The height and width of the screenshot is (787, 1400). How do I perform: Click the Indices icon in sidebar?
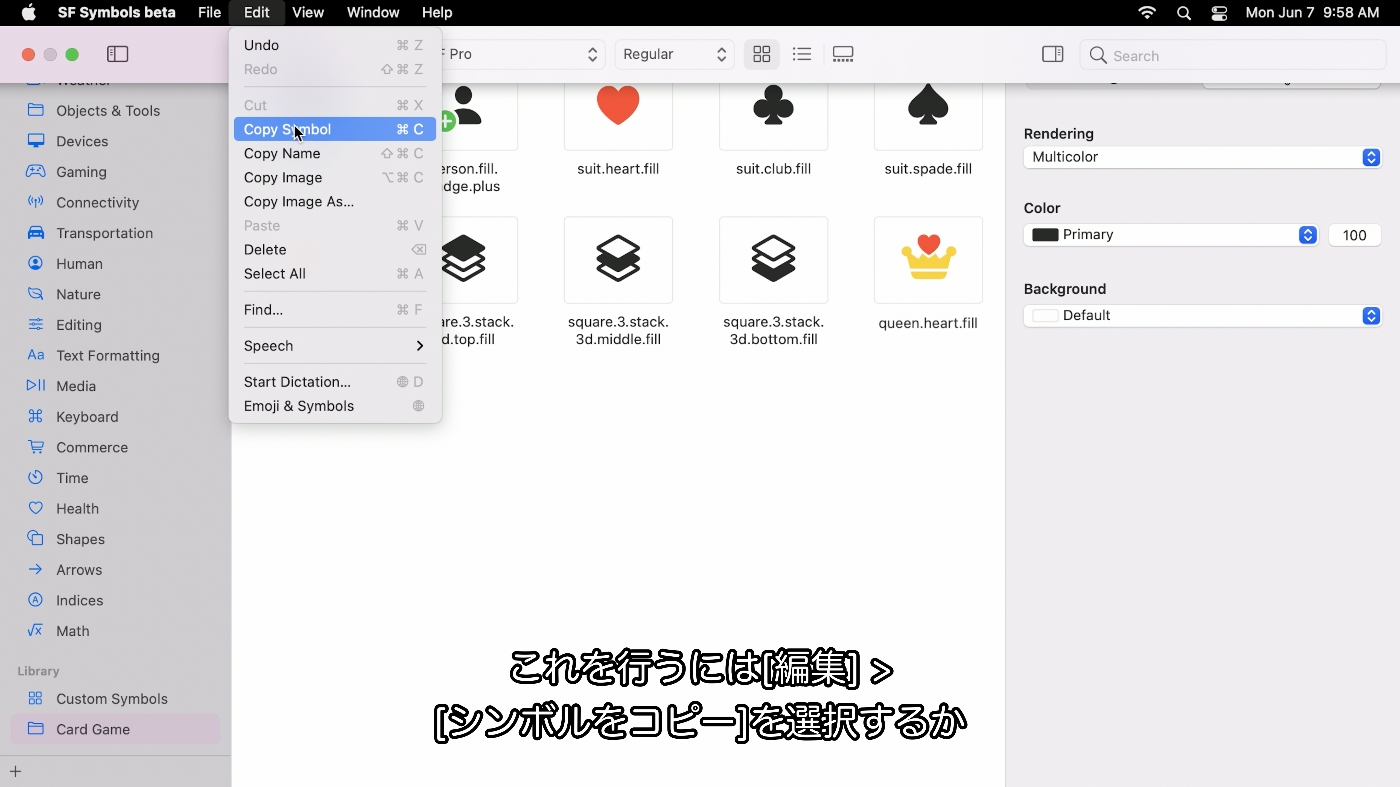pos(36,600)
